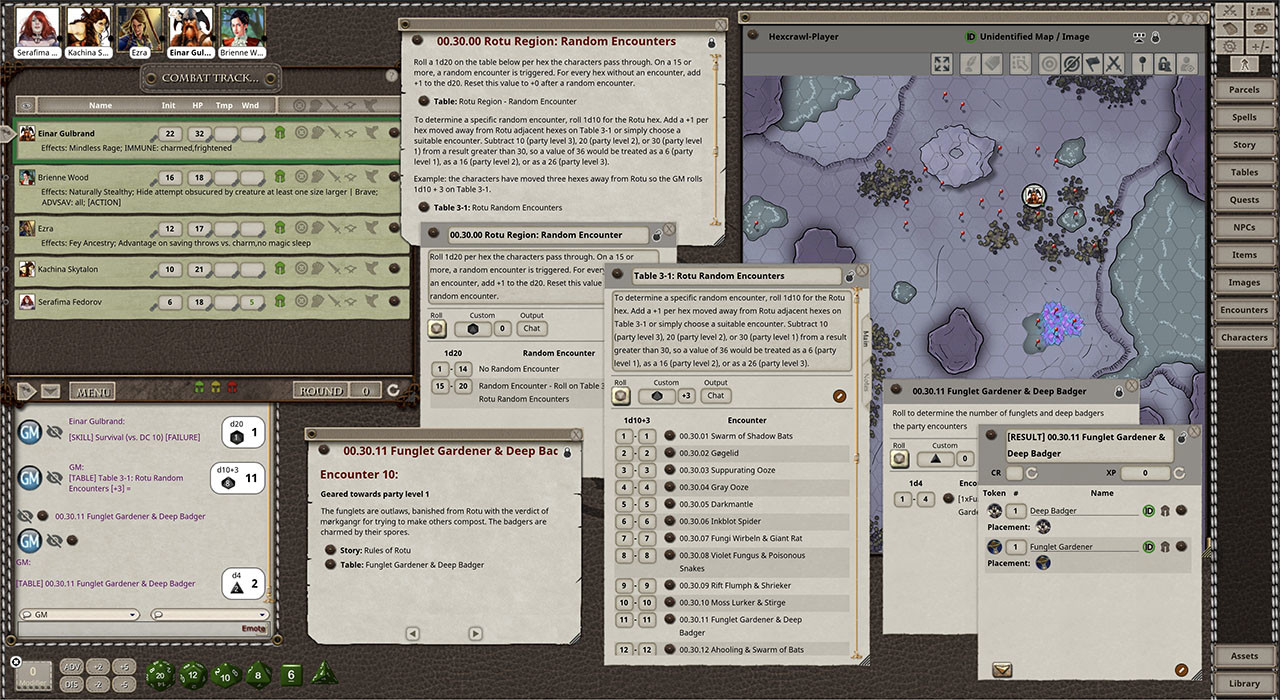Open the 00.30.04 Gray Ooze encounter link
Image resolution: width=1280 pixels, height=700 pixels.
click(713, 487)
